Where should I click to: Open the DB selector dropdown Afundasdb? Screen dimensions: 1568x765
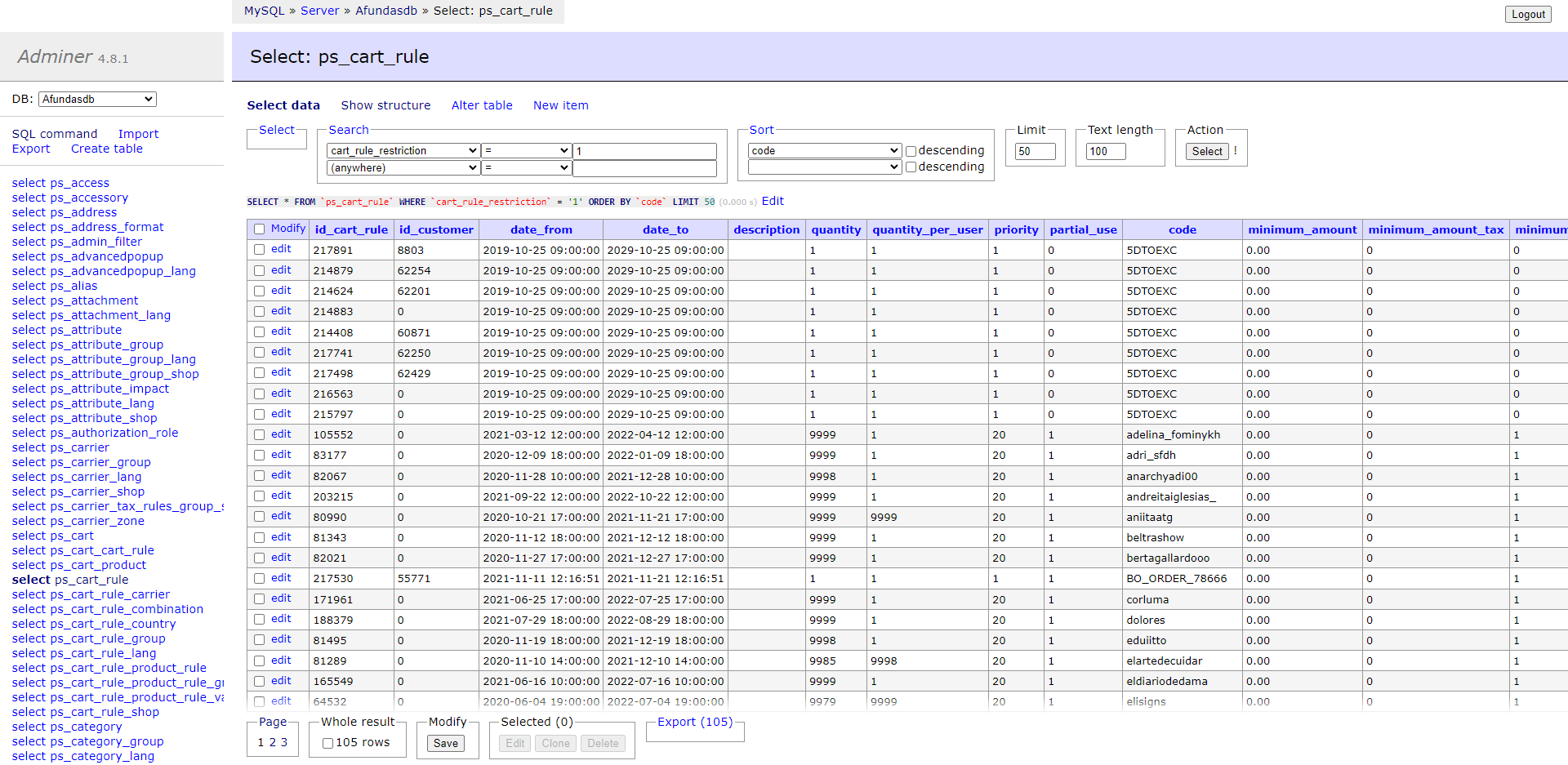(97, 100)
